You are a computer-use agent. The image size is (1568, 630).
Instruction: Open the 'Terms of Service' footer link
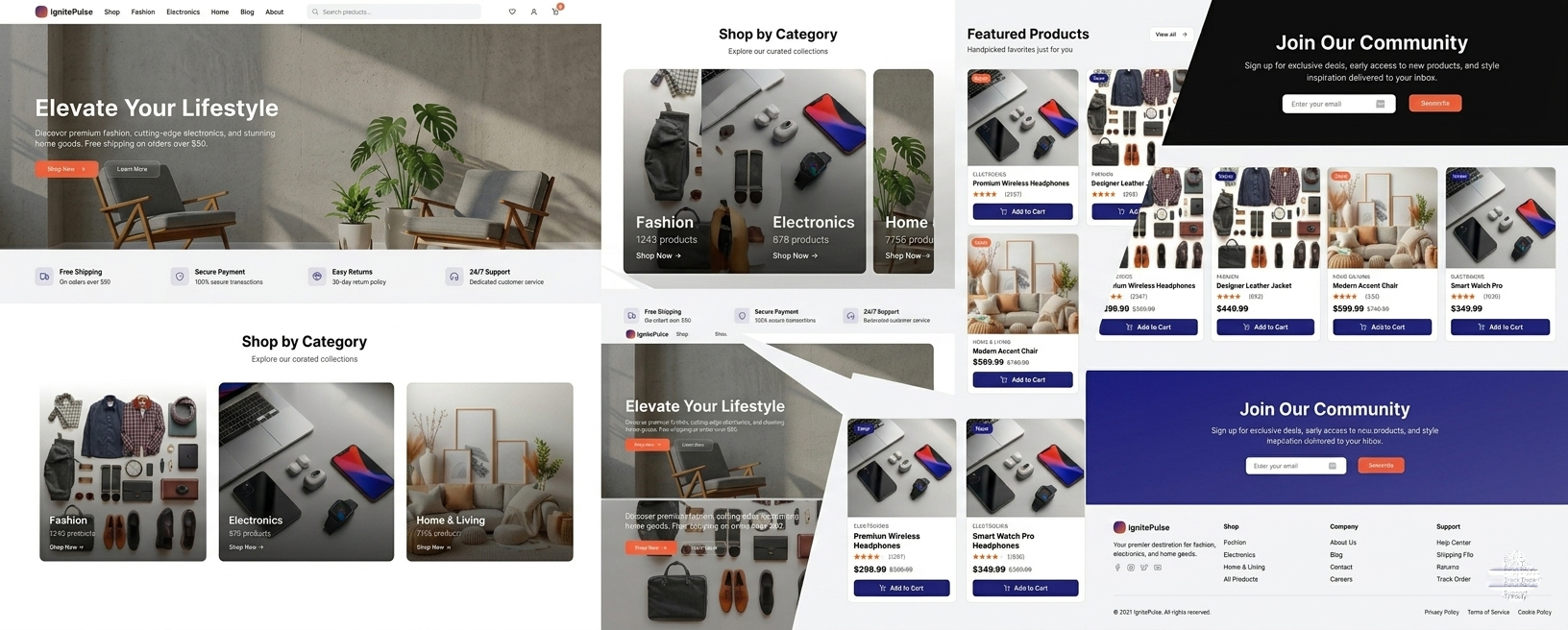click(1488, 612)
